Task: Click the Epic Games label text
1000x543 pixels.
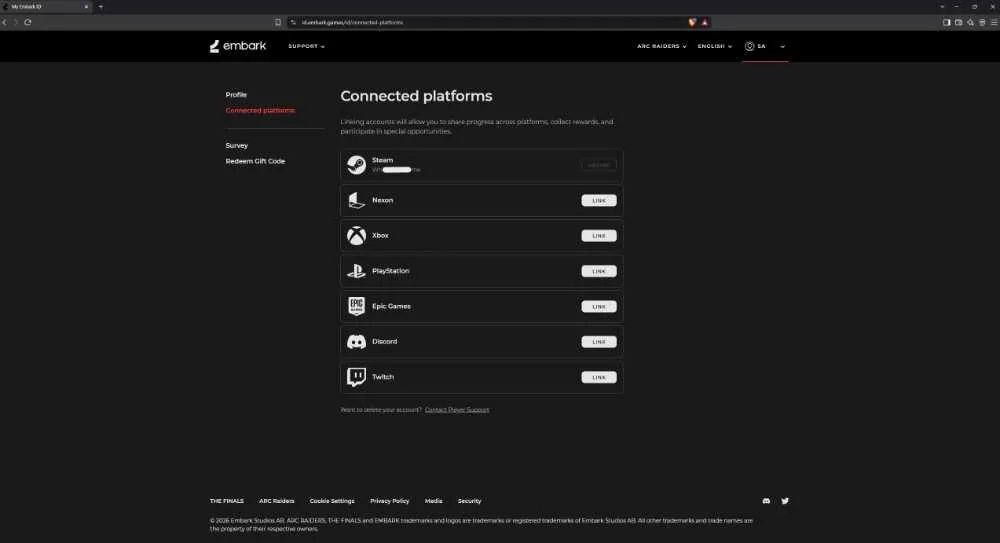Action: [392, 306]
